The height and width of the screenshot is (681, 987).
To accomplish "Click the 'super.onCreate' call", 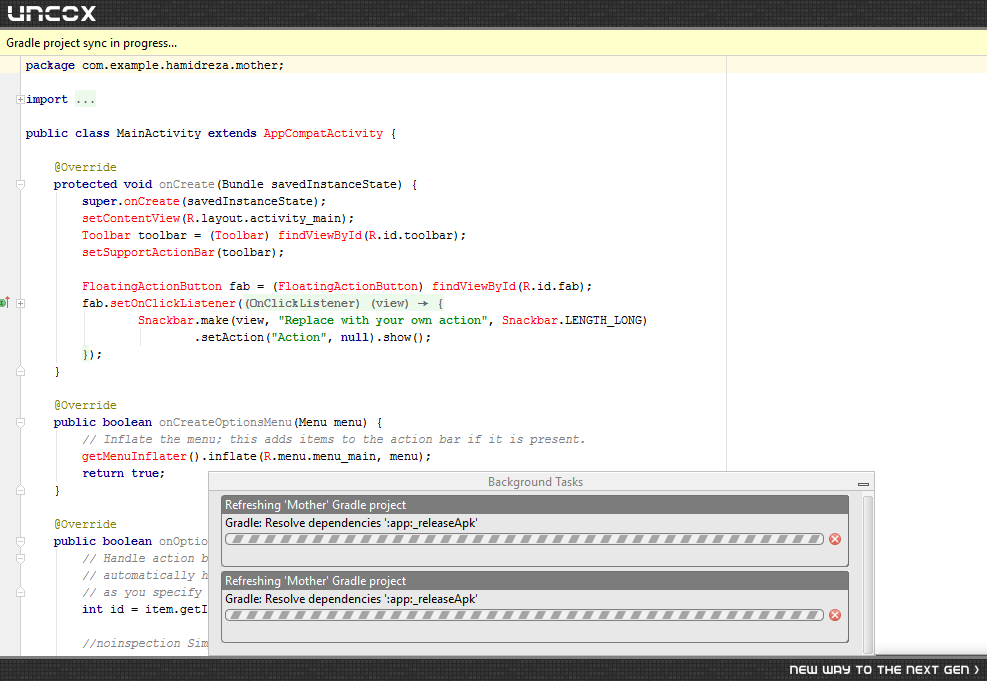I will 130,201.
